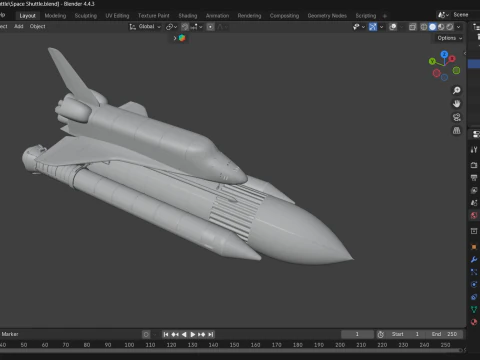Click the blue Z axis gizmo ball

coord(444,54)
